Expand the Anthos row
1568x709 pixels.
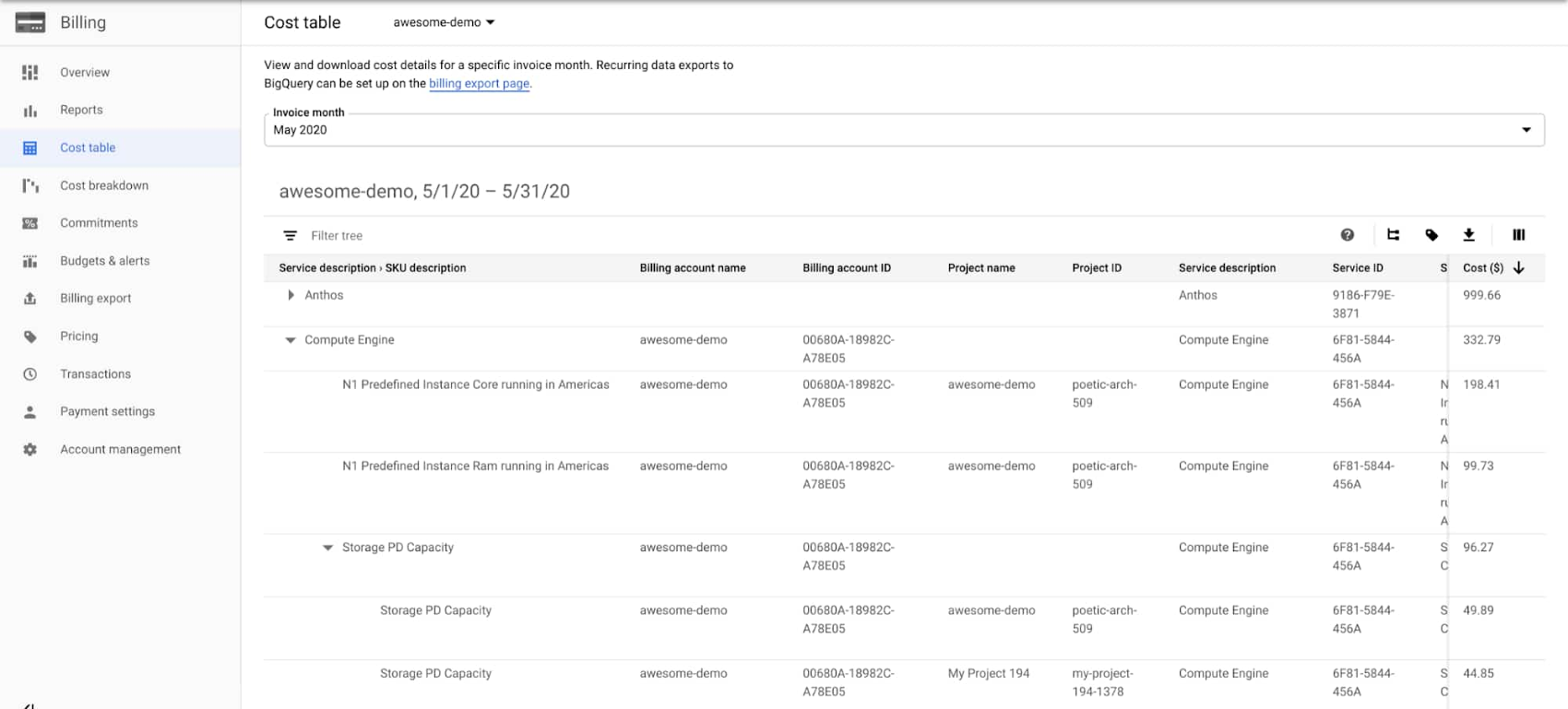pyautogui.click(x=291, y=295)
